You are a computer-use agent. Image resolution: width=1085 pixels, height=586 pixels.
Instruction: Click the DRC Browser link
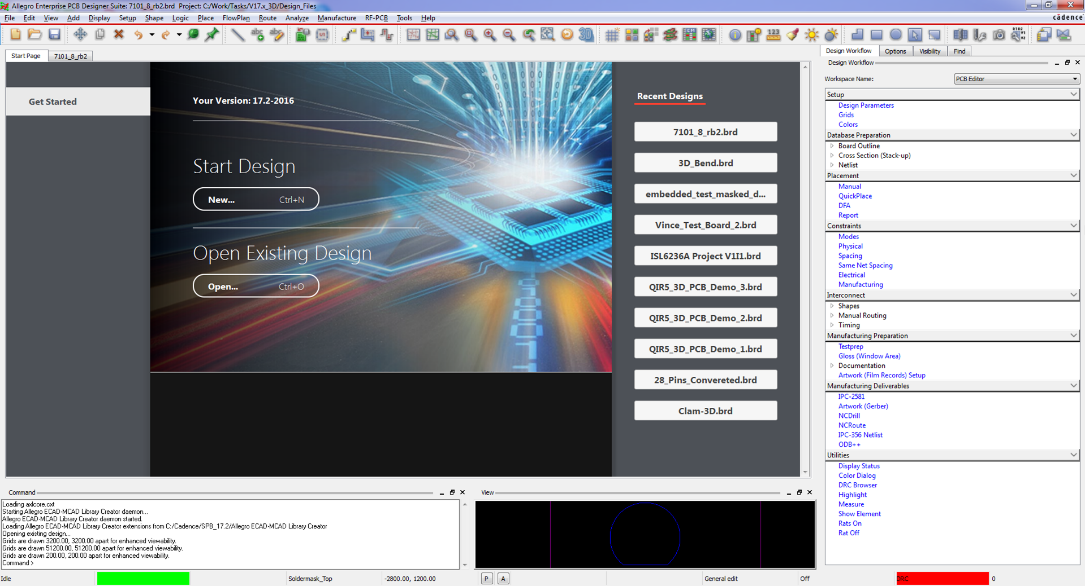pyautogui.click(x=857, y=485)
